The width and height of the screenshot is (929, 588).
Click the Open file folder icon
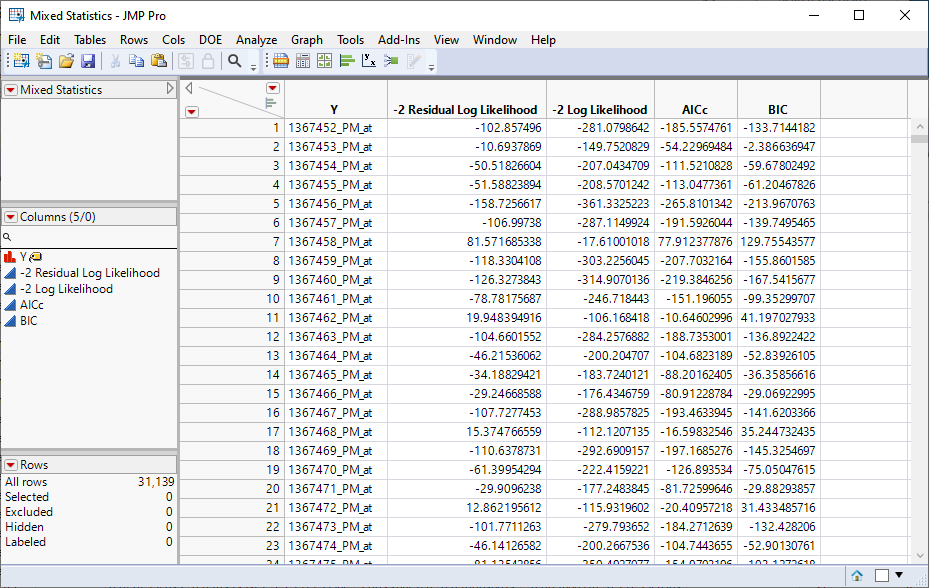pos(66,61)
